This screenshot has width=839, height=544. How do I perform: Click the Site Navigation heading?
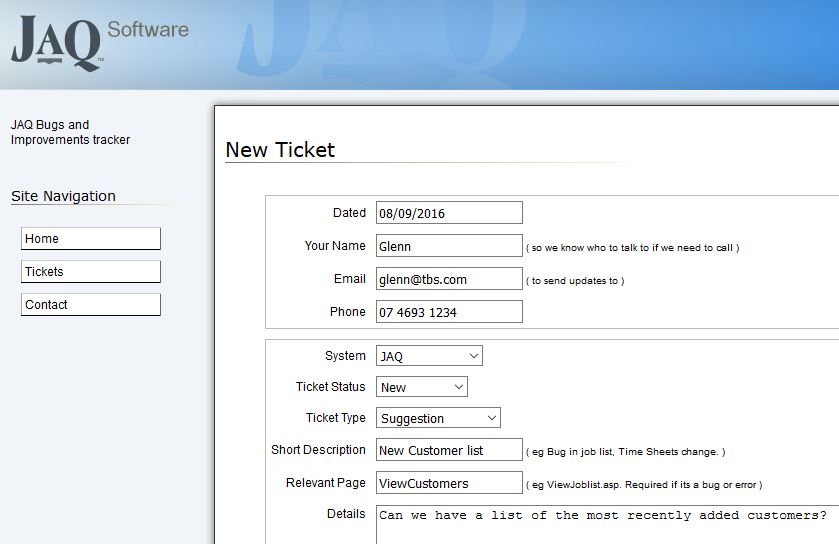[63, 196]
